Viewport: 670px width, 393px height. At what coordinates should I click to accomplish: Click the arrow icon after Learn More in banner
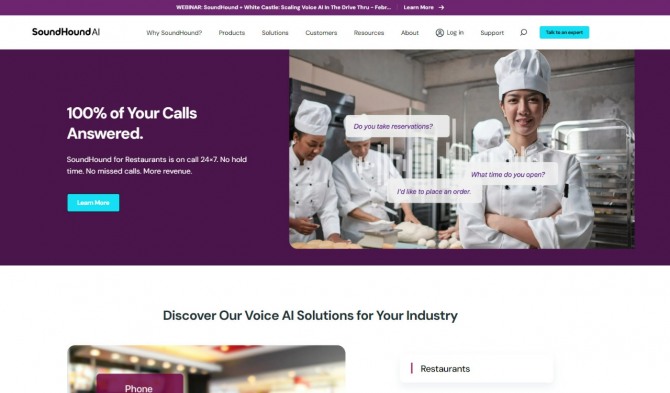click(x=441, y=7)
